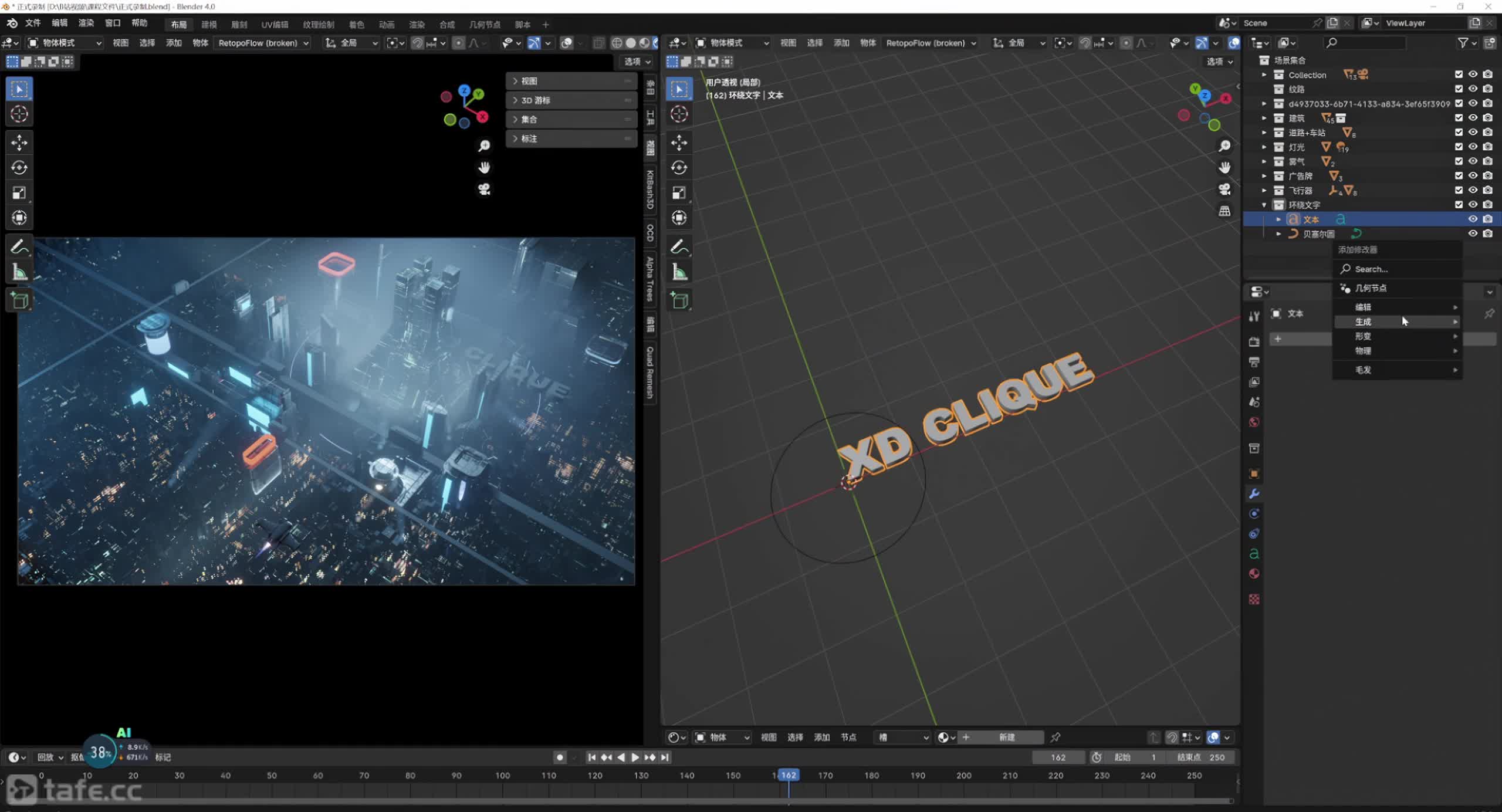Select the Rotate tool in right viewport
1502x812 pixels.
(x=679, y=168)
